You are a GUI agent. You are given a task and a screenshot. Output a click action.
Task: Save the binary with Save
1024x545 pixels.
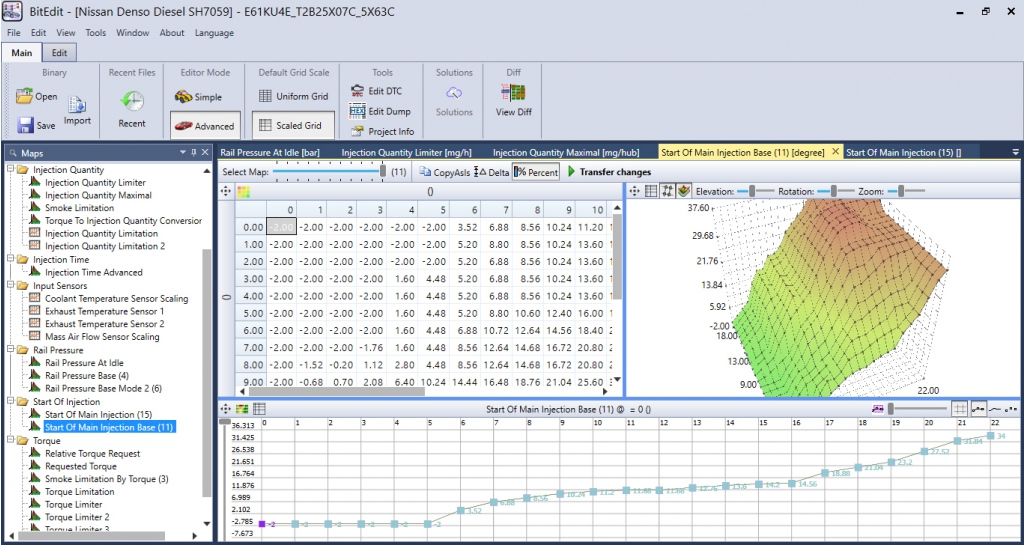click(x=37, y=125)
